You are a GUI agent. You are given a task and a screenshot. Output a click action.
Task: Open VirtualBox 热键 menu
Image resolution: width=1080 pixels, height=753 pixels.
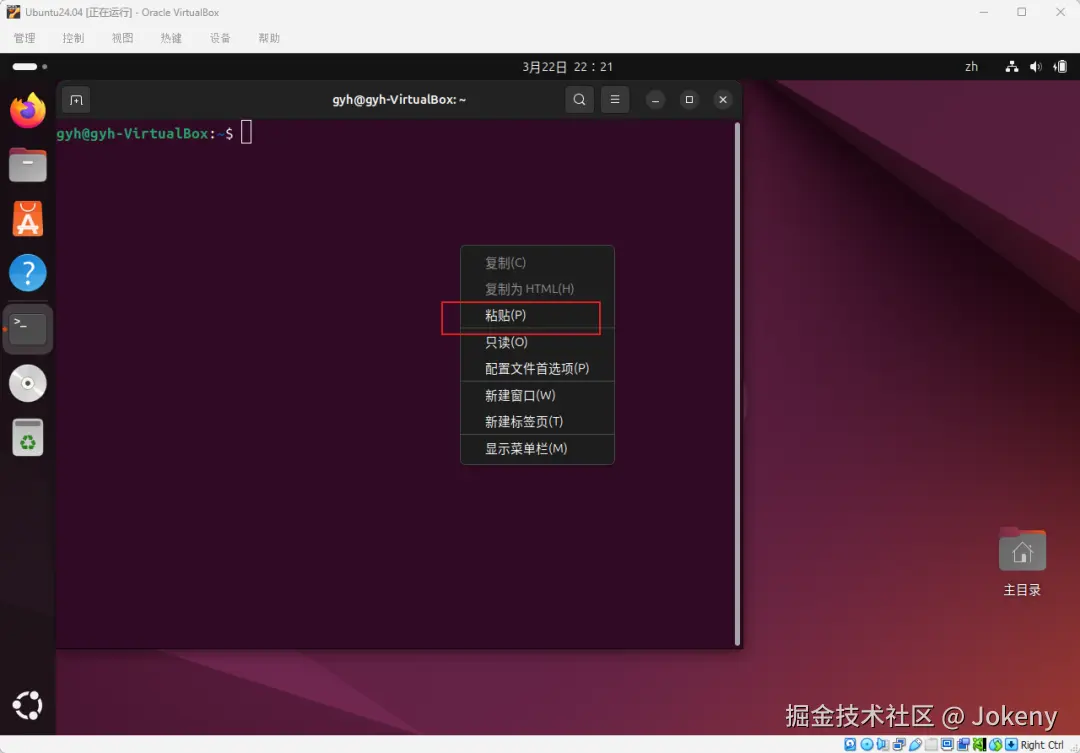click(171, 38)
